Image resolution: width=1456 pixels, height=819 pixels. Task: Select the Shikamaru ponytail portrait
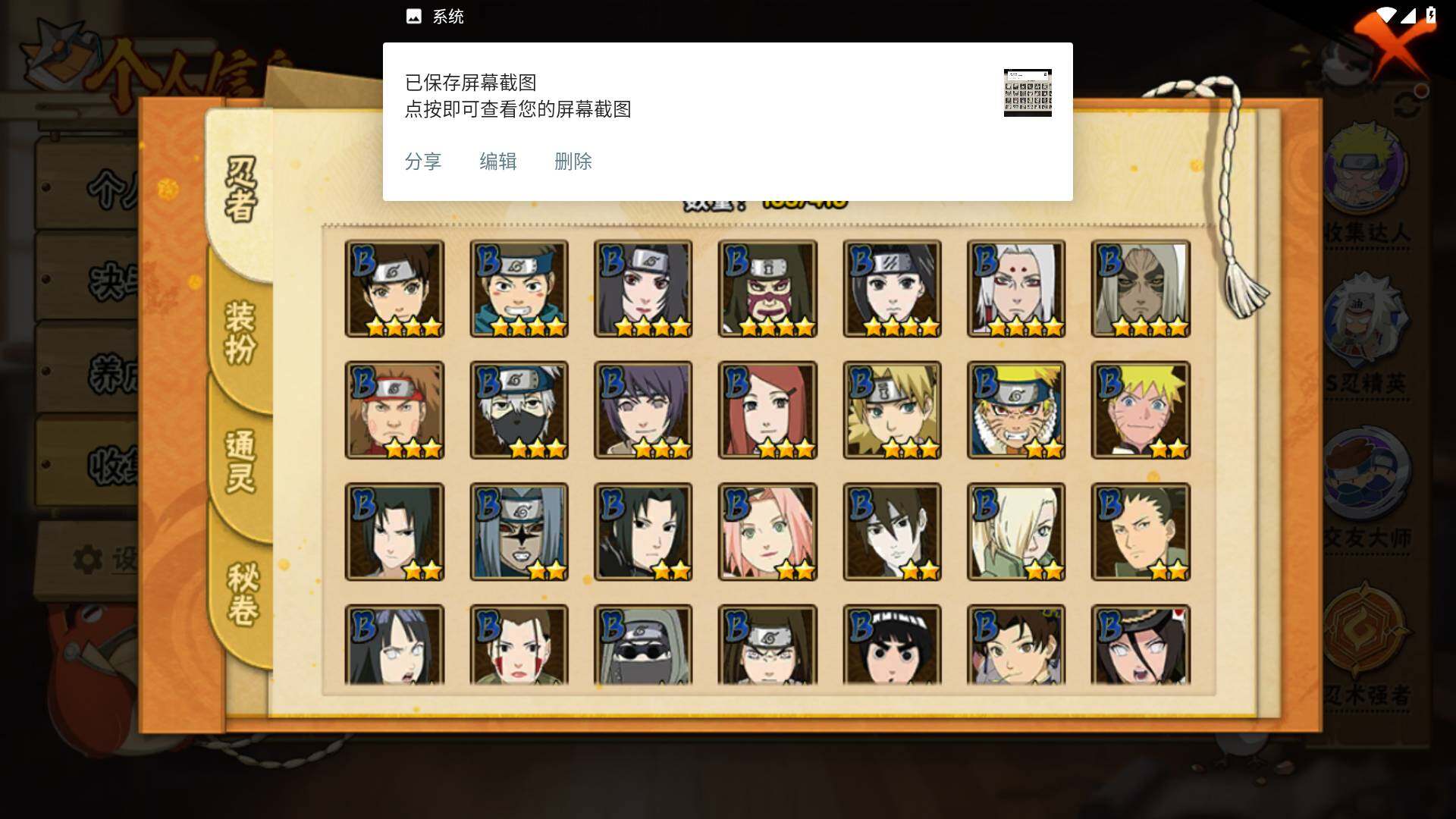point(1141,532)
